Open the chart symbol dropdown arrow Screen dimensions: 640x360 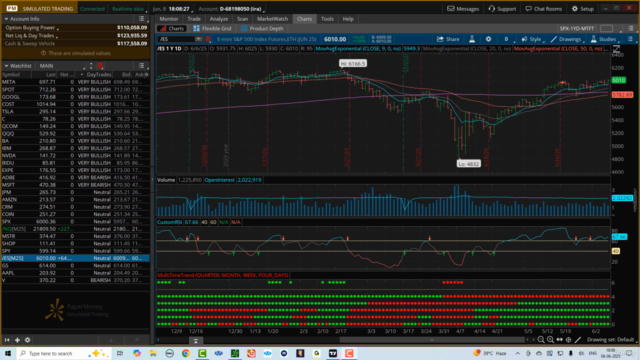(x=198, y=39)
